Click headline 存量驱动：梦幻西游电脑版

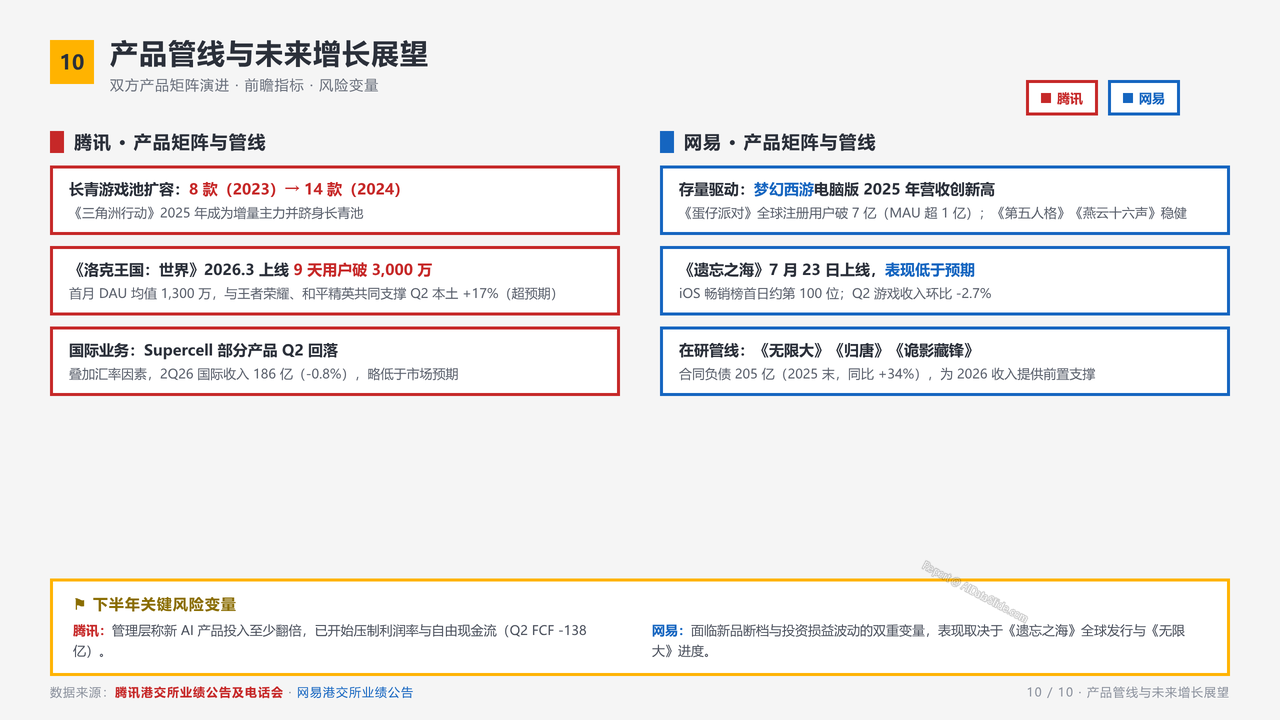pyautogui.click(x=837, y=189)
